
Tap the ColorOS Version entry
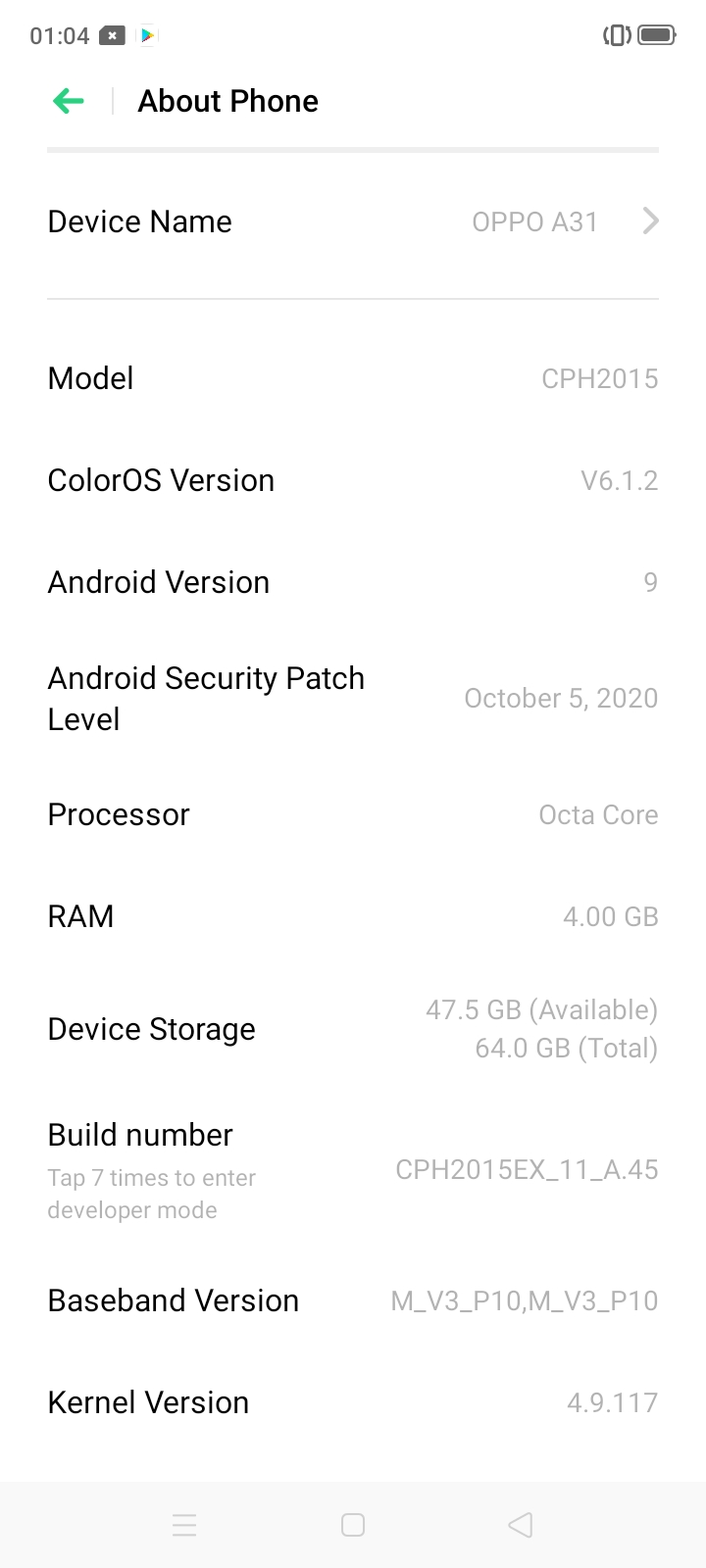coord(353,480)
